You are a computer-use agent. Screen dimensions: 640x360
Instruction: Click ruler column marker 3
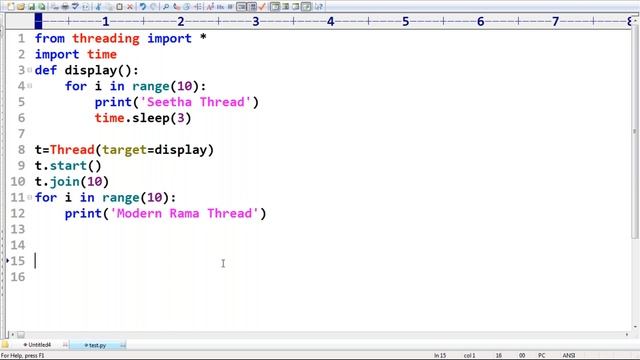pyautogui.click(x=256, y=21)
